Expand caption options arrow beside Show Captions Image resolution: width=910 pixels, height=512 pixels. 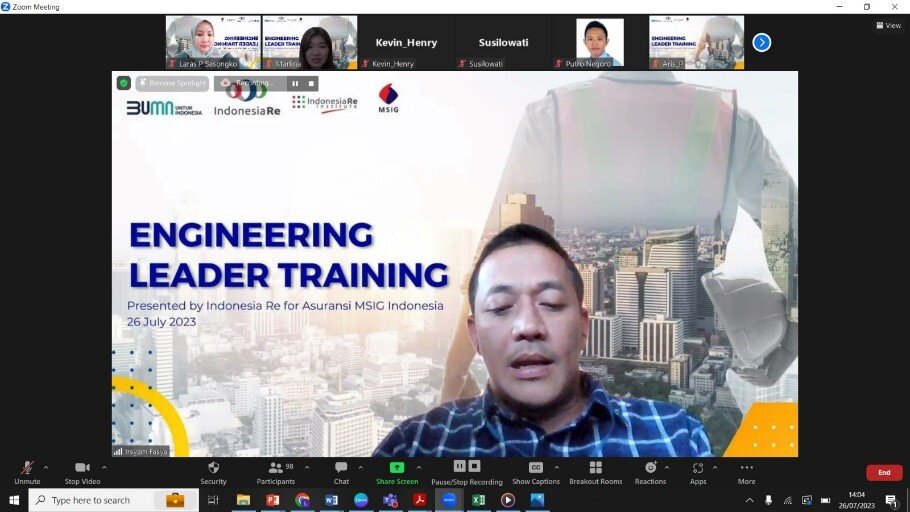click(x=557, y=467)
